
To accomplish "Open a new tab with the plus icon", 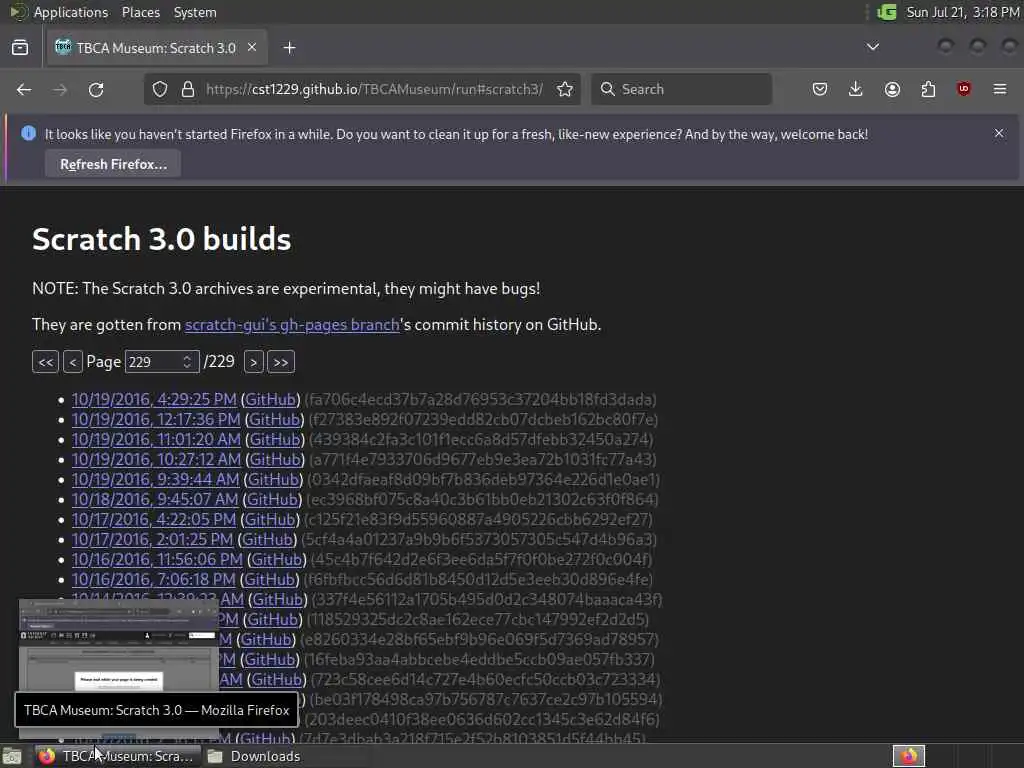I will pyautogui.click(x=289, y=48).
